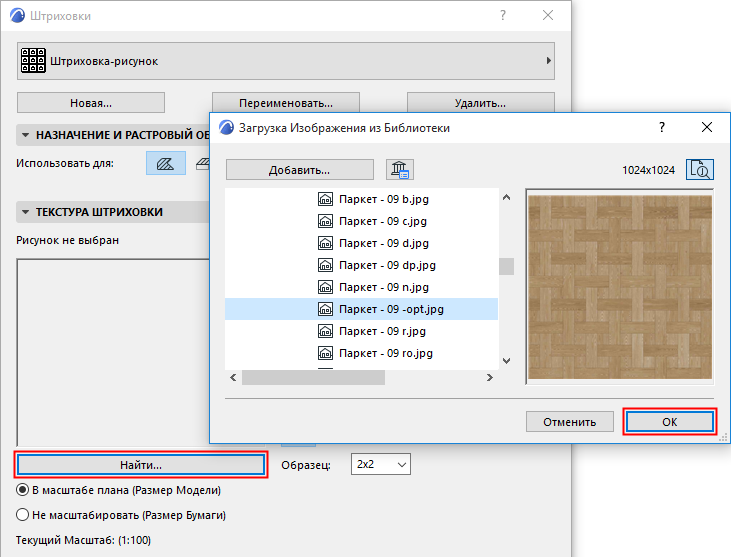Select file Паркет - 09 ro.jpg
This screenshot has height=557, width=731.
click(x=361, y=353)
